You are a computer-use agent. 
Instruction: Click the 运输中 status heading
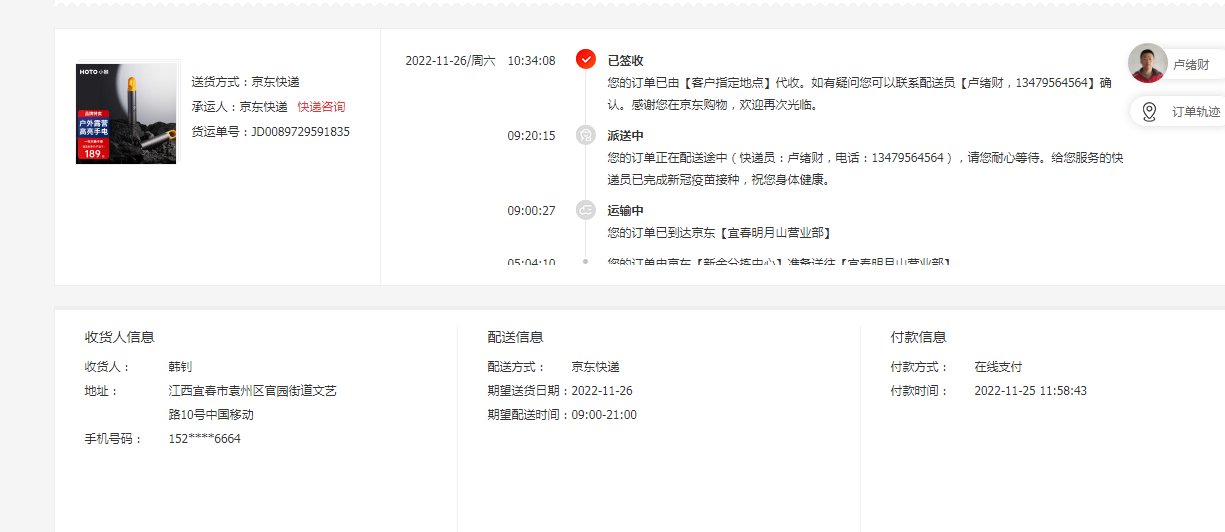(626, 211)
